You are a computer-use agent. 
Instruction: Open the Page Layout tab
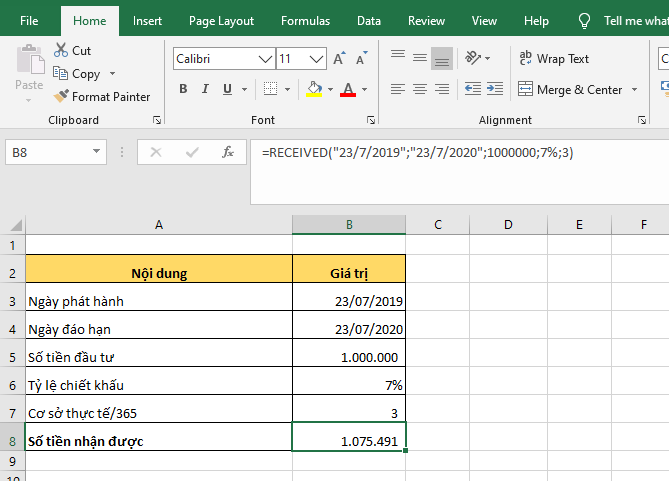pos(221,20)
